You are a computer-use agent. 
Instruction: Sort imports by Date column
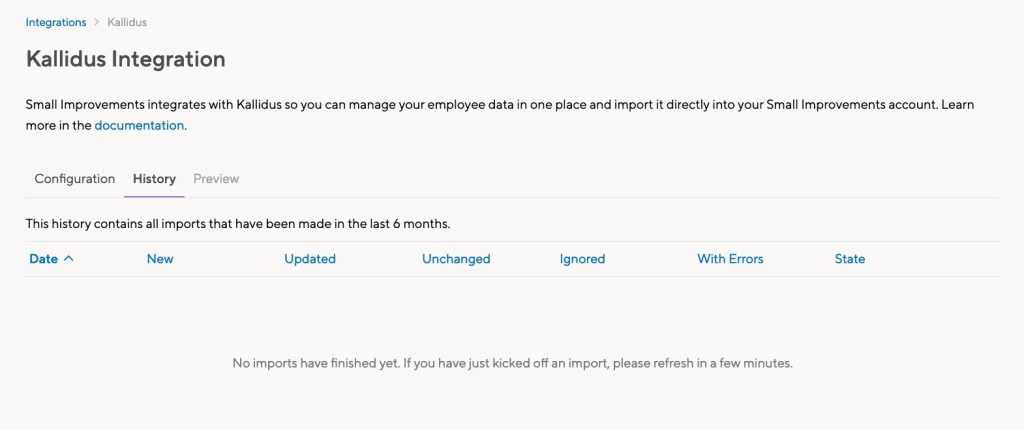point(44,259)
